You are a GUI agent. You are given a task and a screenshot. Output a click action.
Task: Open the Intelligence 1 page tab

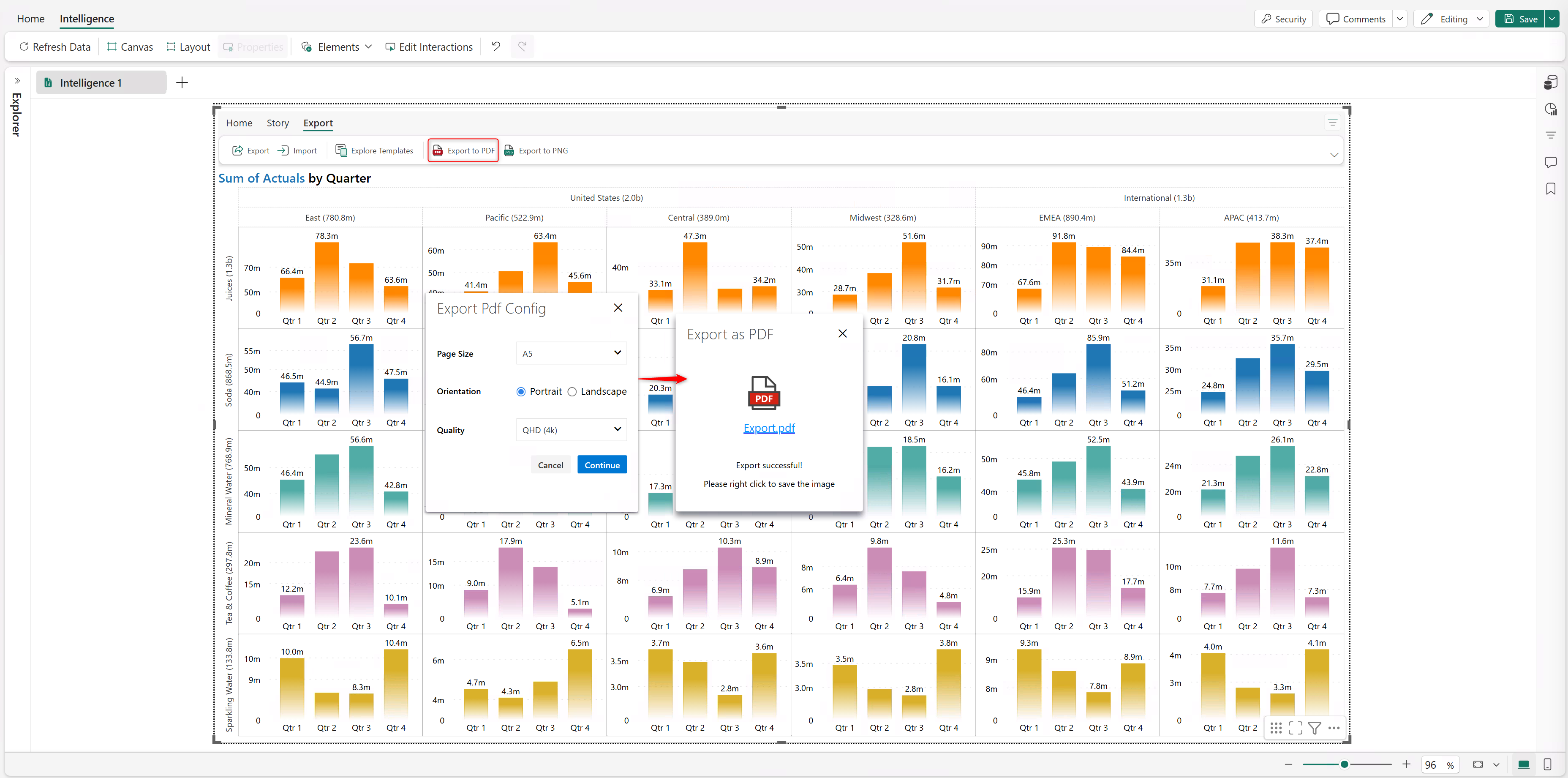coord(91,83)
